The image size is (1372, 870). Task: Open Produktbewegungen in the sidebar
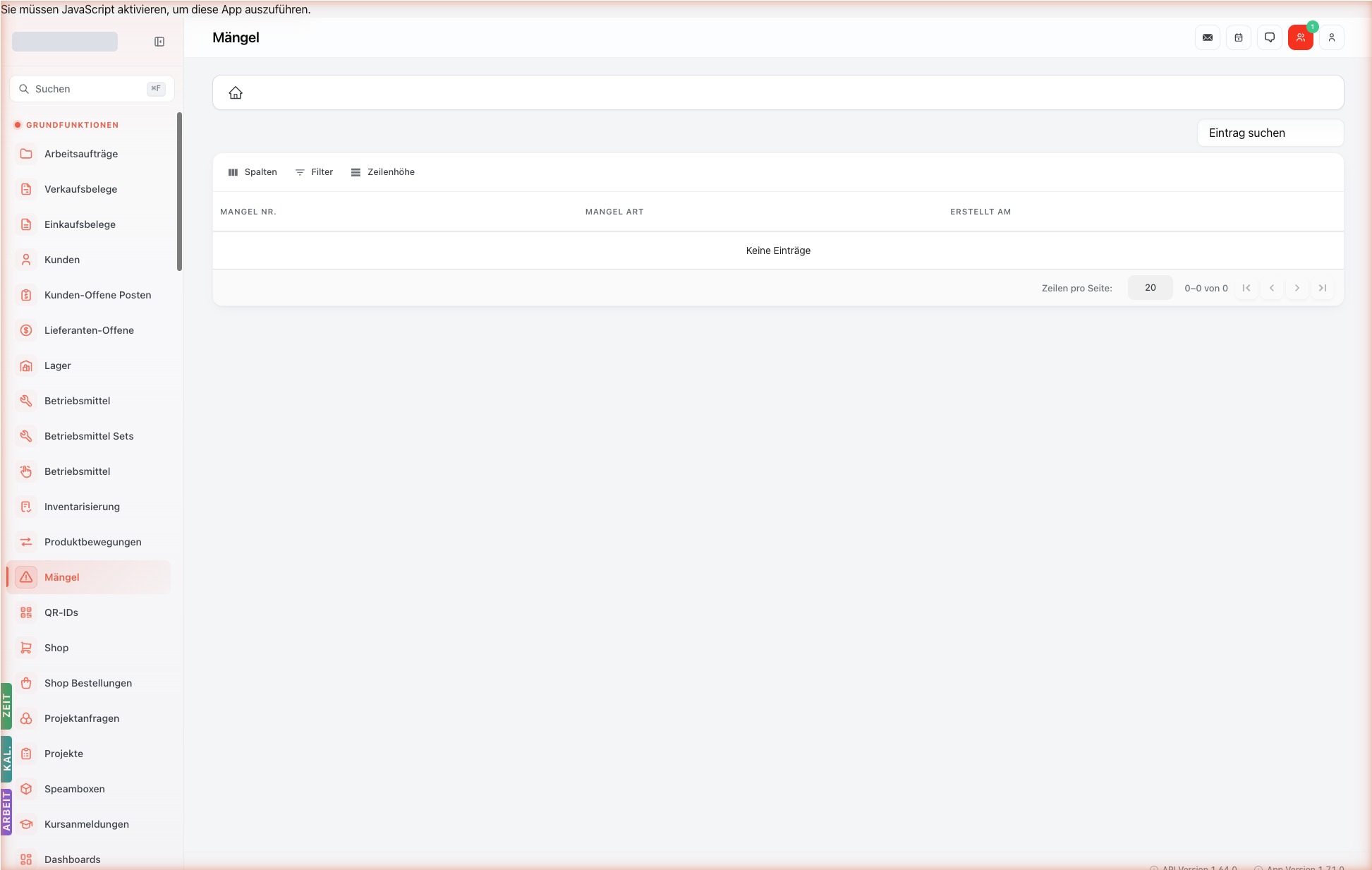tap(89, 542)
